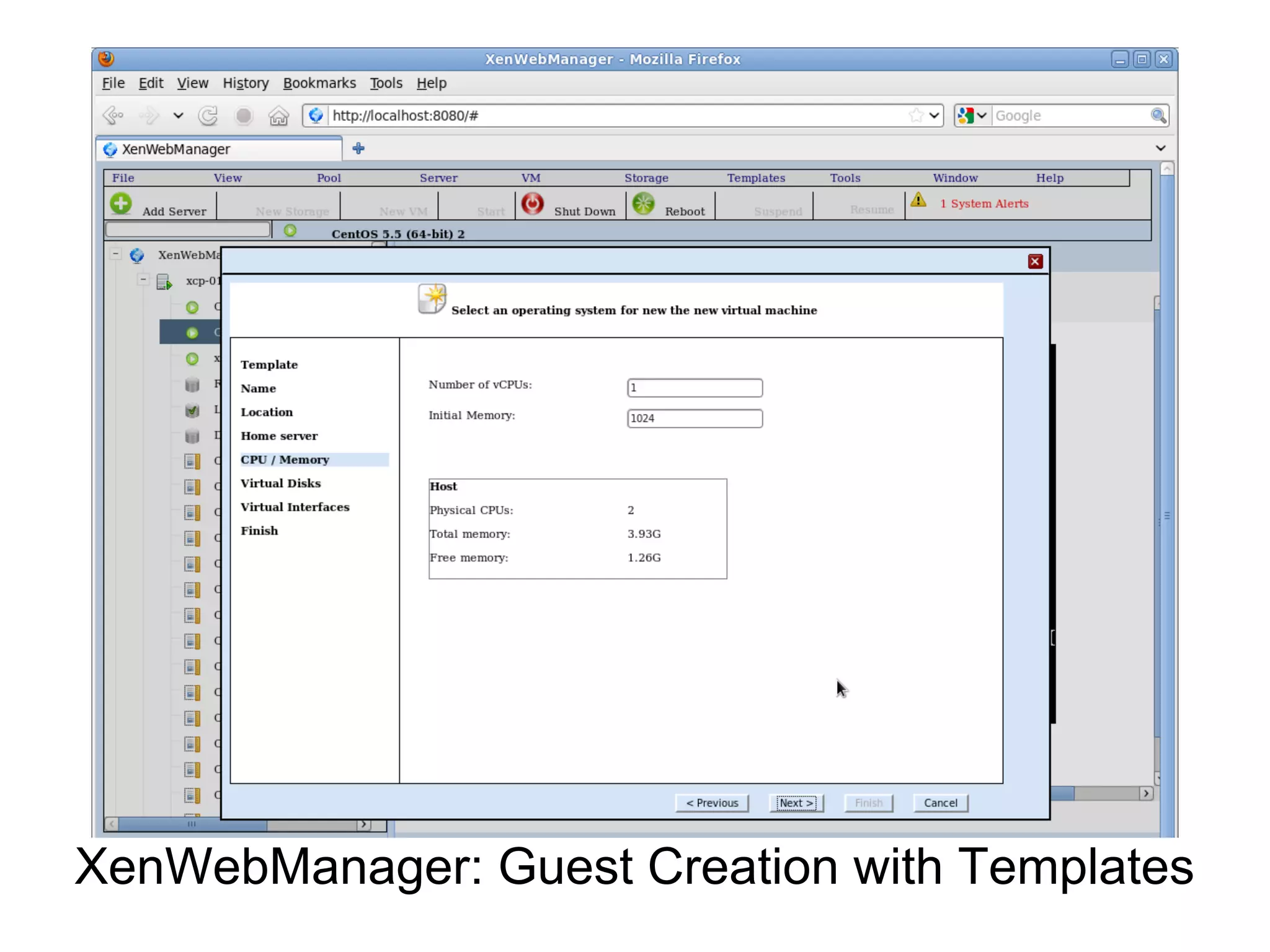Viewport: 1270px width, 952px height.
Task: Click the Google search magnifier icon
Action: (x=1158, y=115)
